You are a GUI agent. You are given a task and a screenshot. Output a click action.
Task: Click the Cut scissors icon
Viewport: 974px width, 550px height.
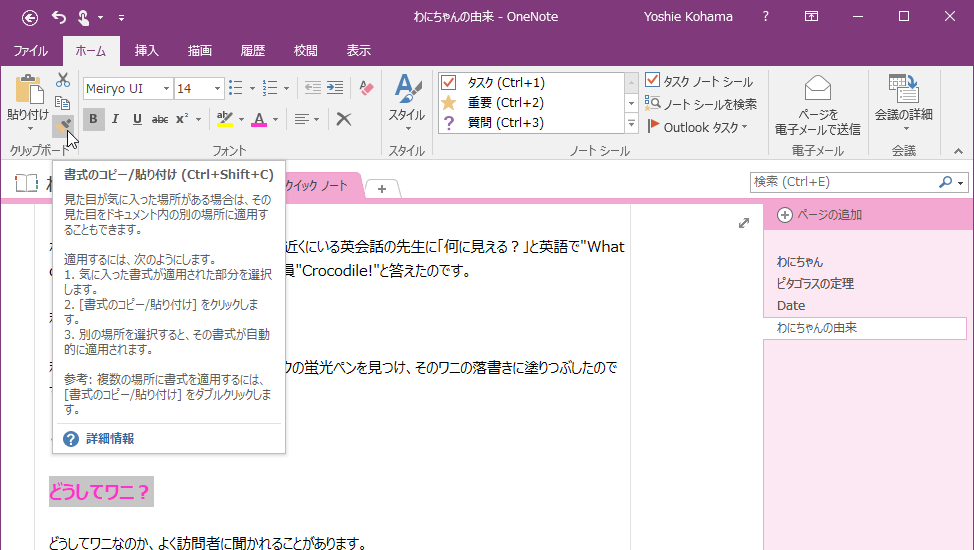coord(63,80)
